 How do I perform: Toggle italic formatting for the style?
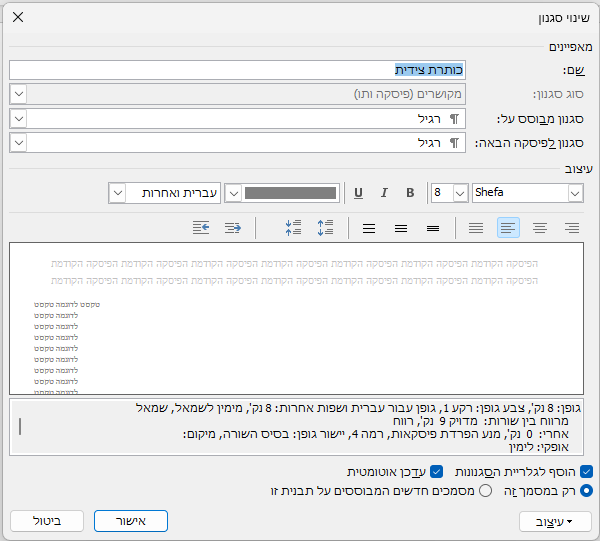click(x=384, y=193)
